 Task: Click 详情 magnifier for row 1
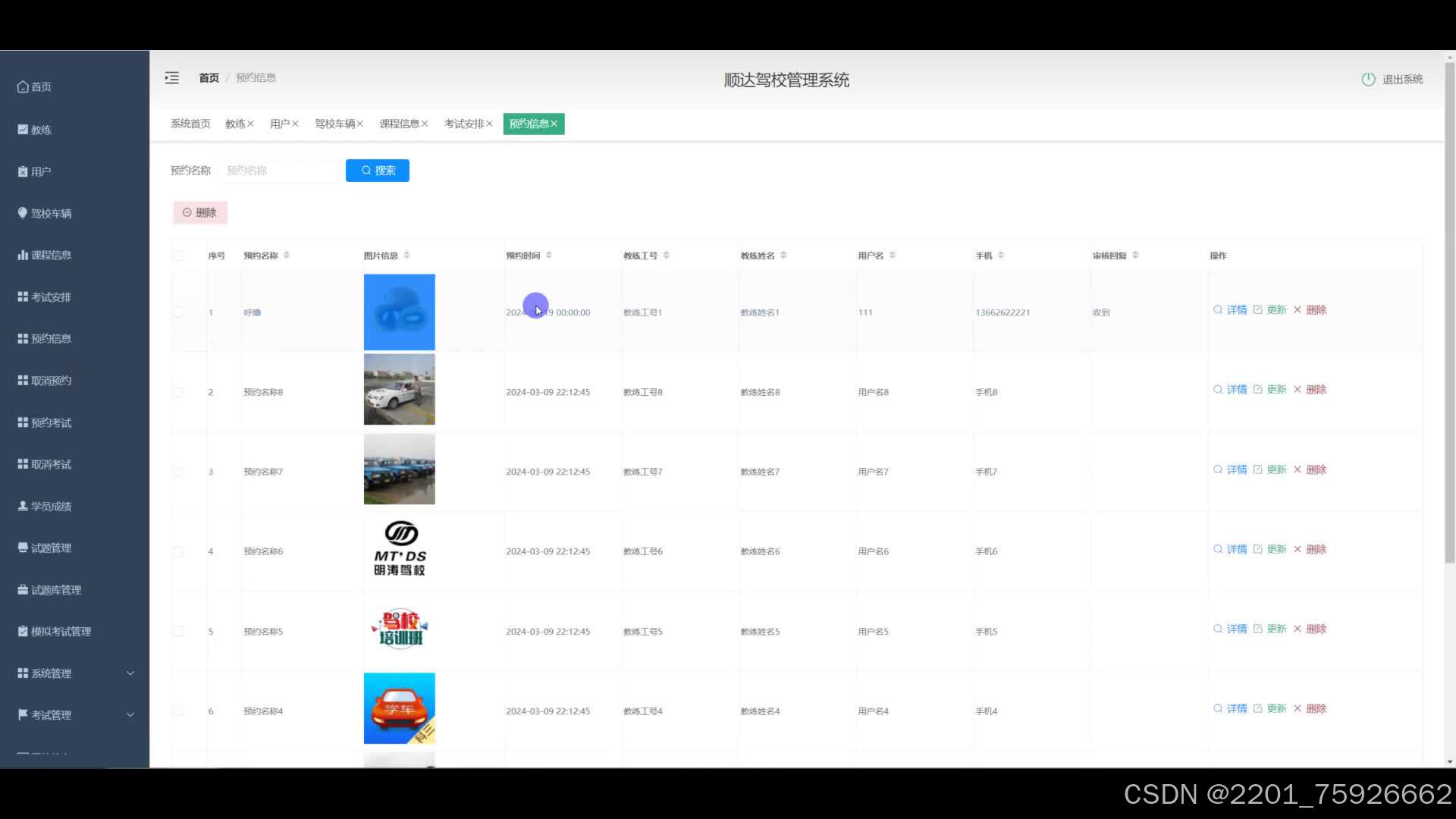tap(1218, 310)
